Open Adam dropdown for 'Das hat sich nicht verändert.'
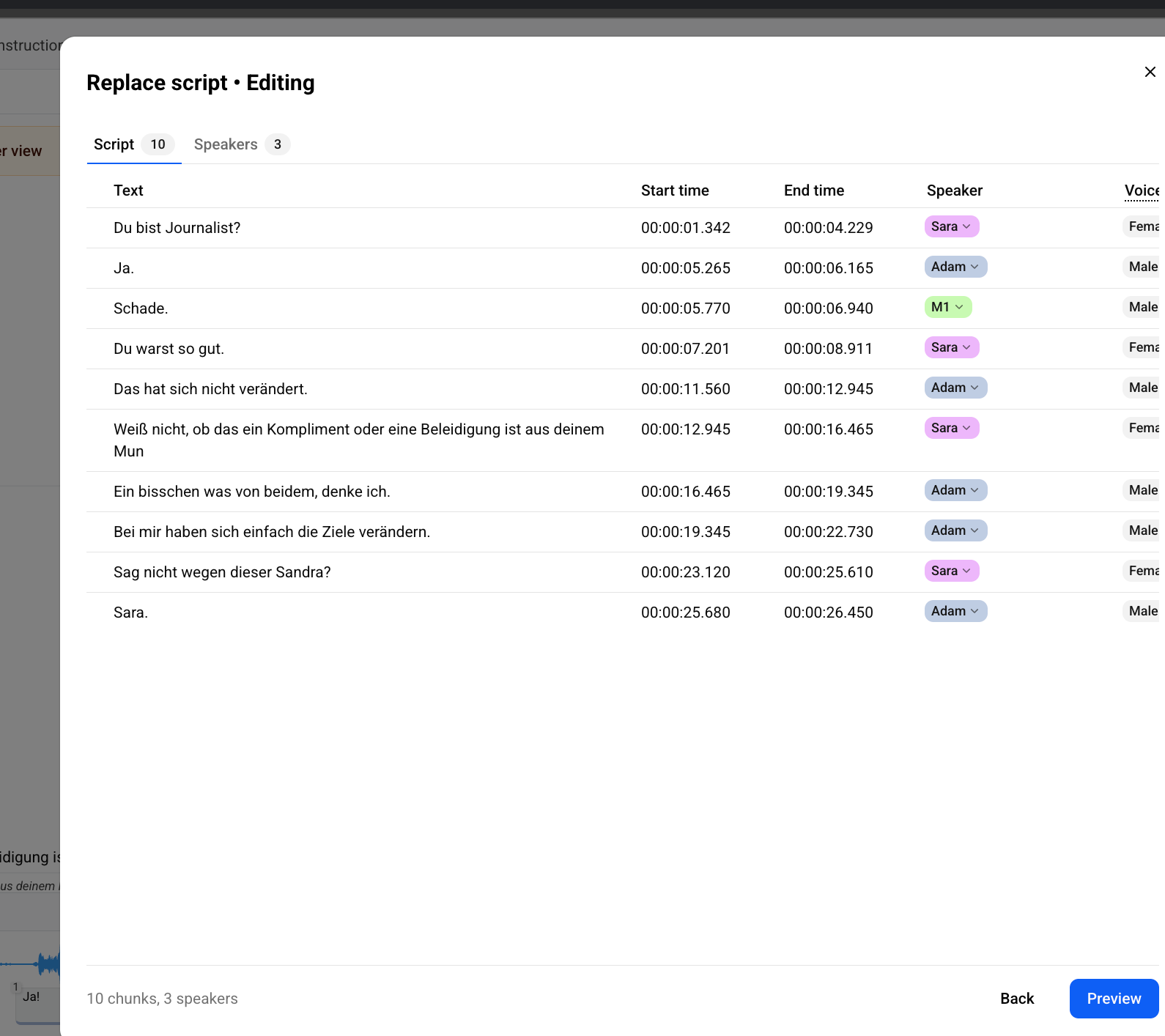 [x=955, y=388]
